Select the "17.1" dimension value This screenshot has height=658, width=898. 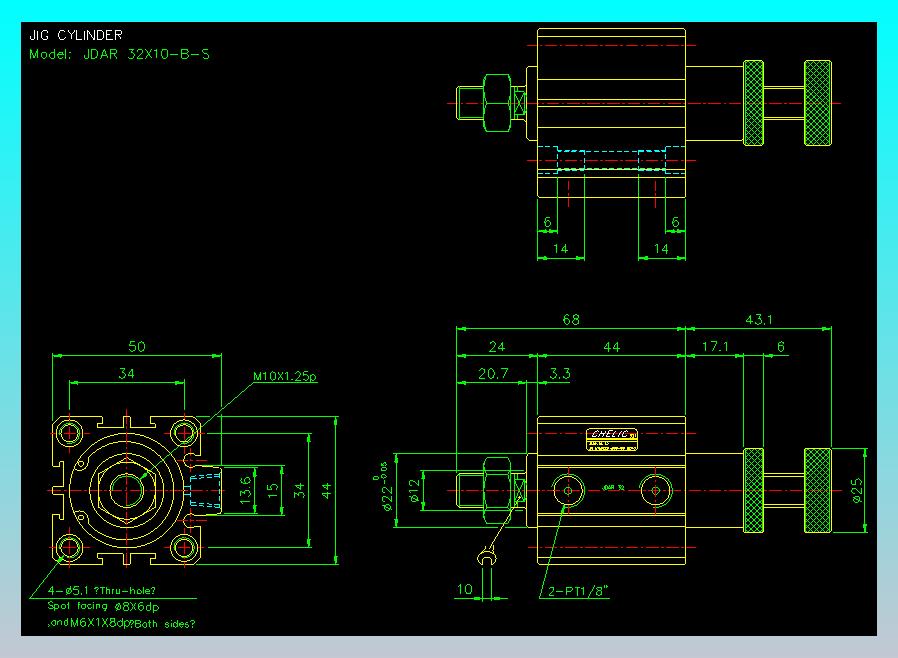[x=715, y=346]
